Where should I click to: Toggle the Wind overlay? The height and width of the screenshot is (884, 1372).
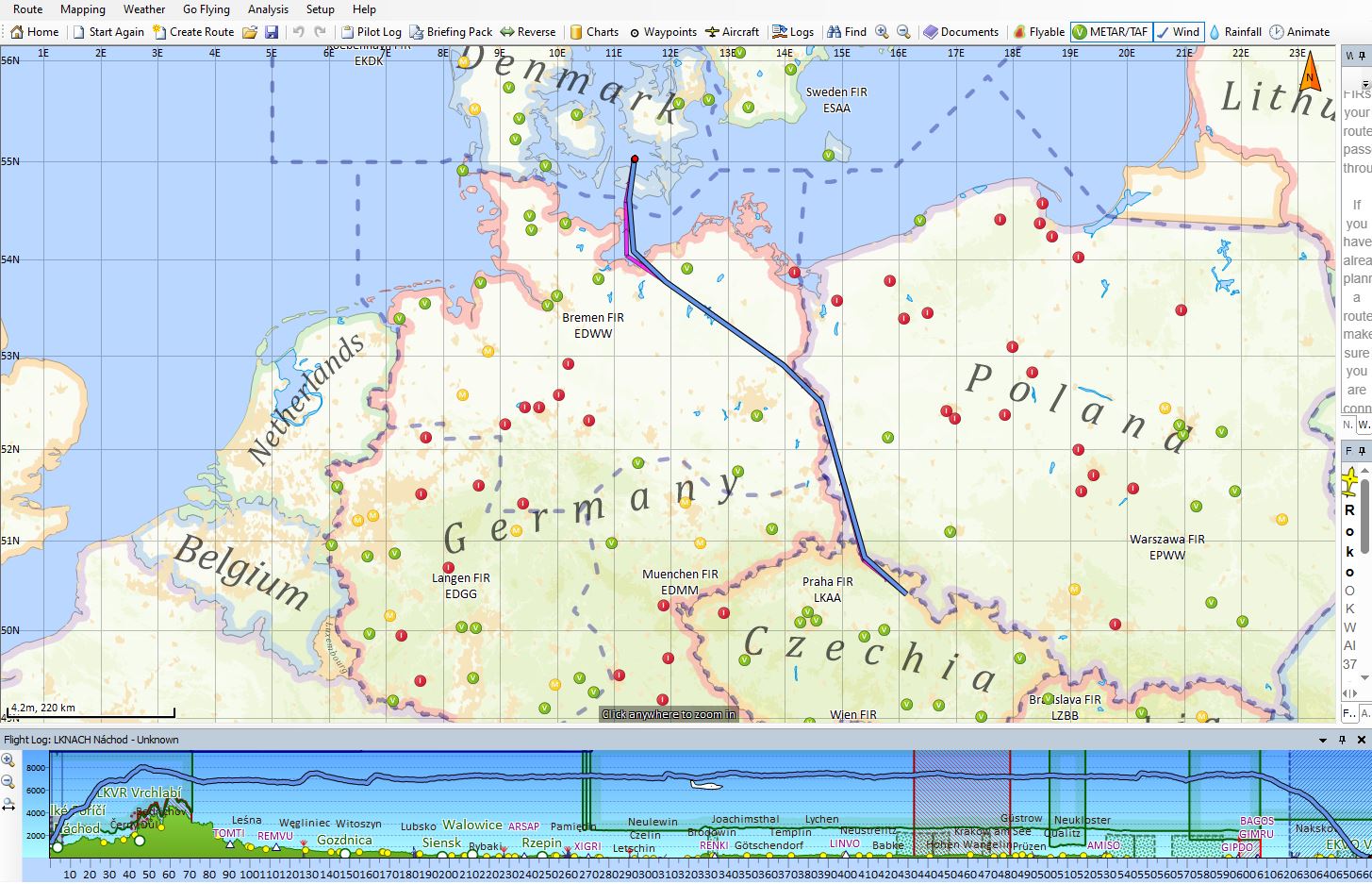pos(1178,32)
